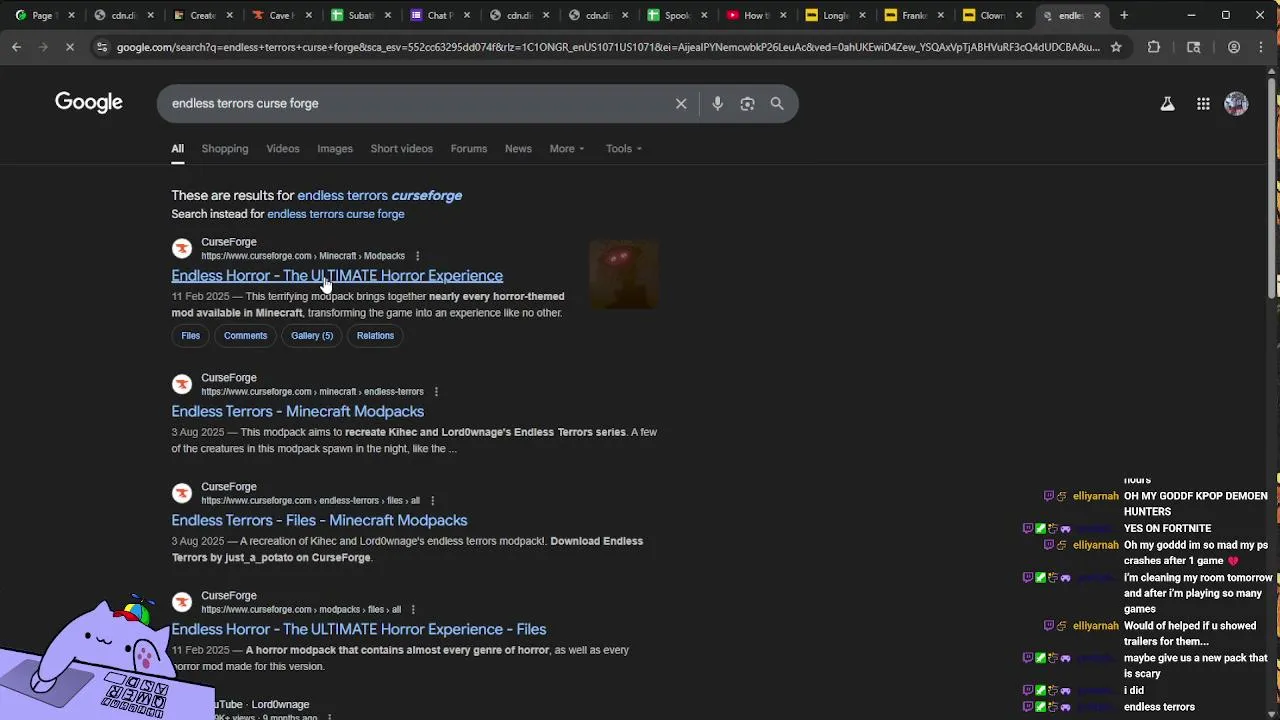
Task: Bookmark this page with the star icon
Action: pos(1116,47)
